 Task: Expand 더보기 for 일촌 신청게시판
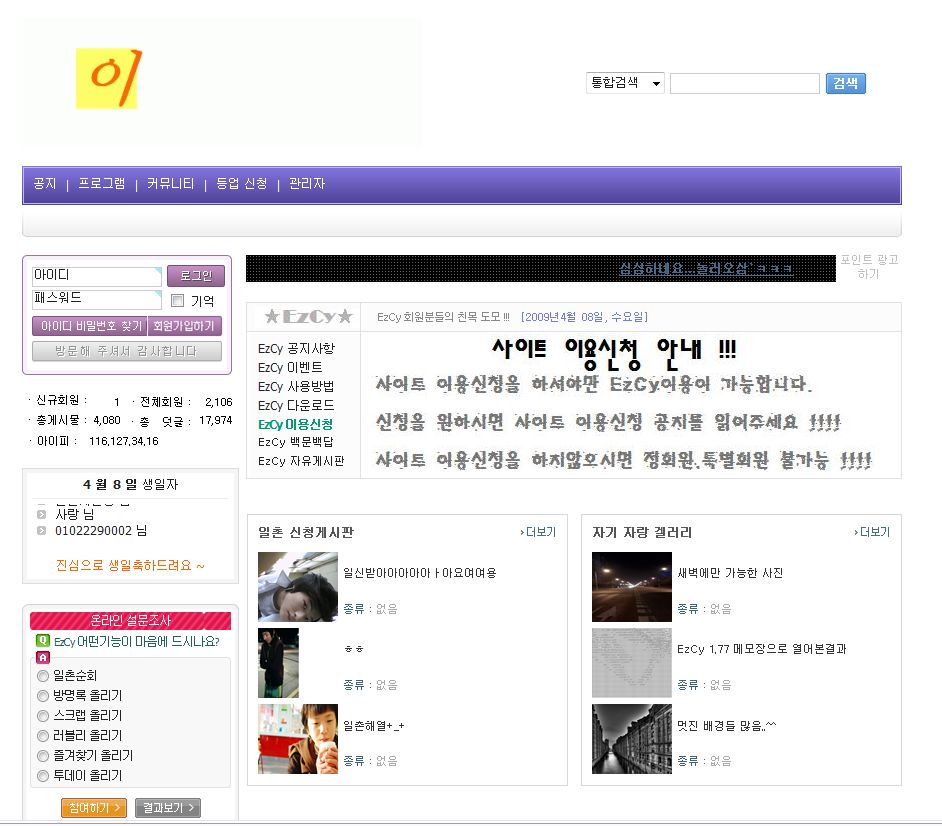(x=538, y=533)
